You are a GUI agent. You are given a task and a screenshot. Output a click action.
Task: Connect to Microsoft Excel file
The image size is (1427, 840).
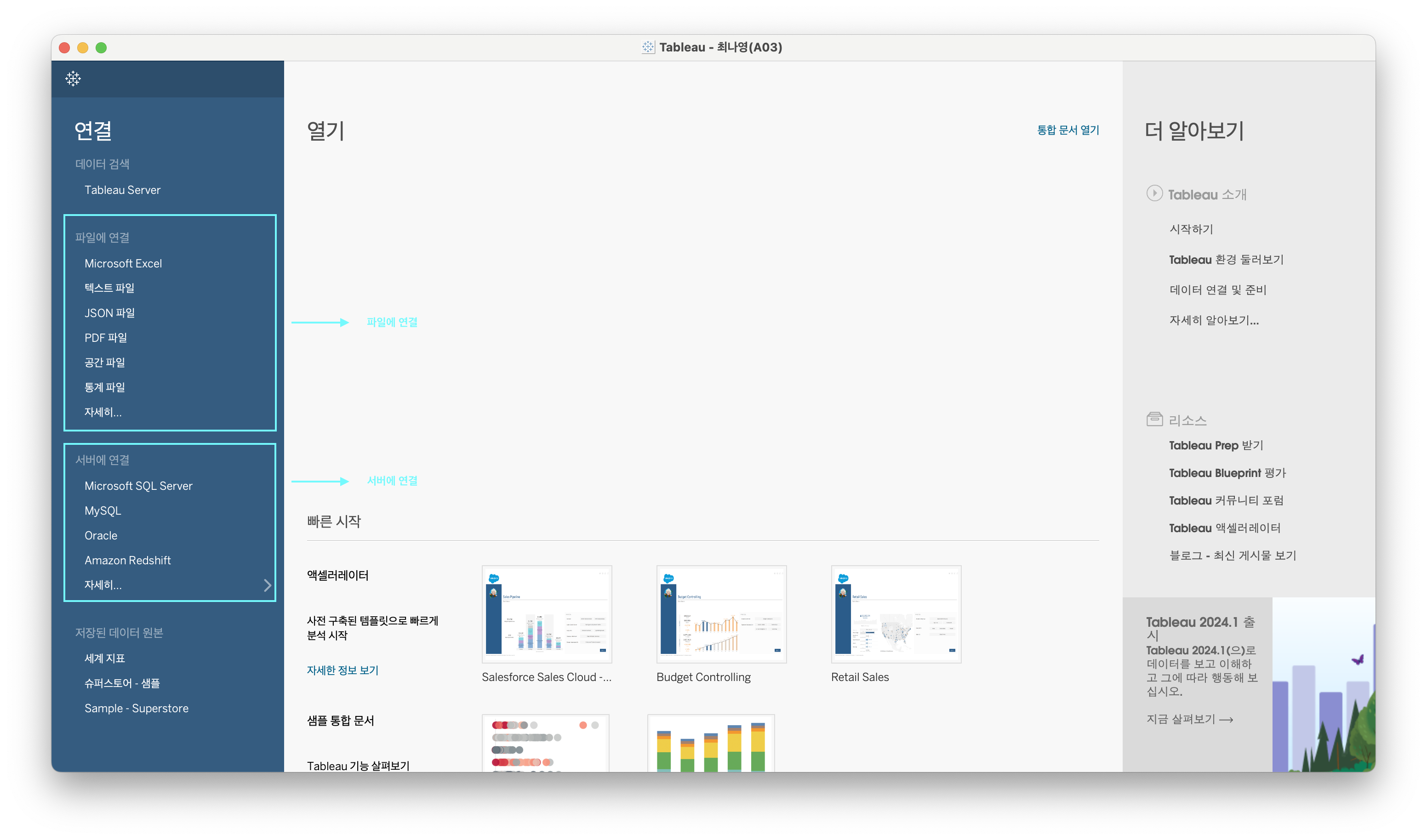click(x=123, y=264)
